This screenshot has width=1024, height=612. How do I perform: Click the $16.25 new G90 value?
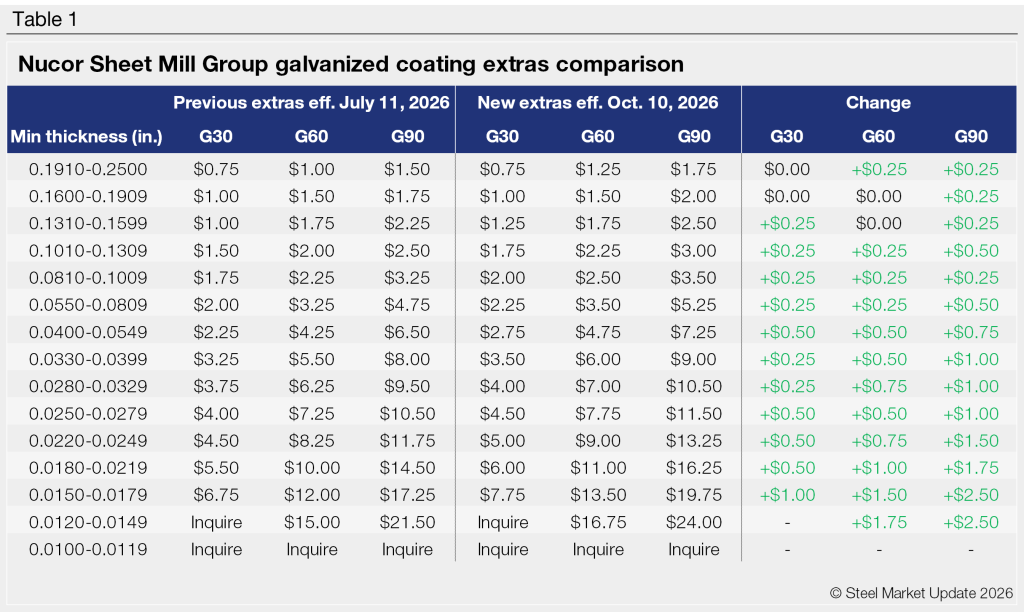point(694,468)
